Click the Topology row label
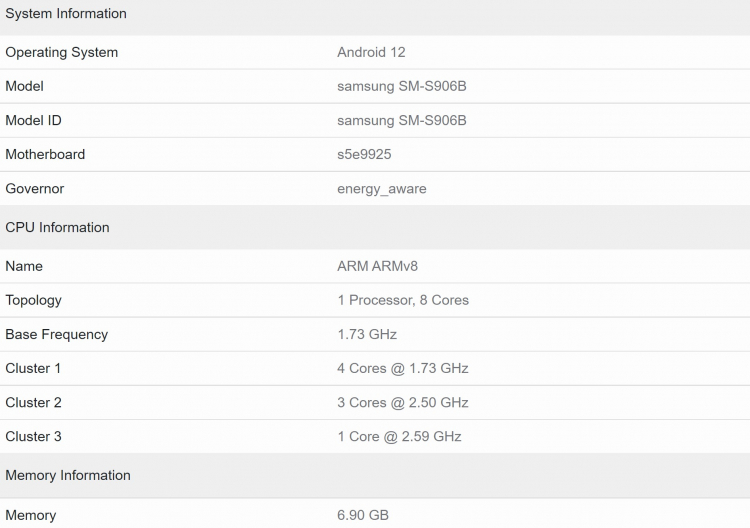This screenshot has width=750, height=528. [x=33, y=300]
